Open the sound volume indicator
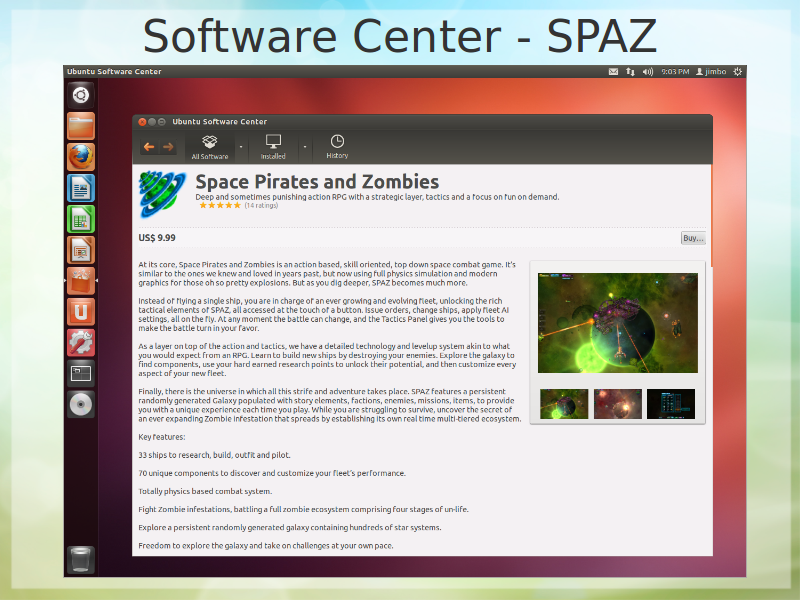 [x=648, y=72]
